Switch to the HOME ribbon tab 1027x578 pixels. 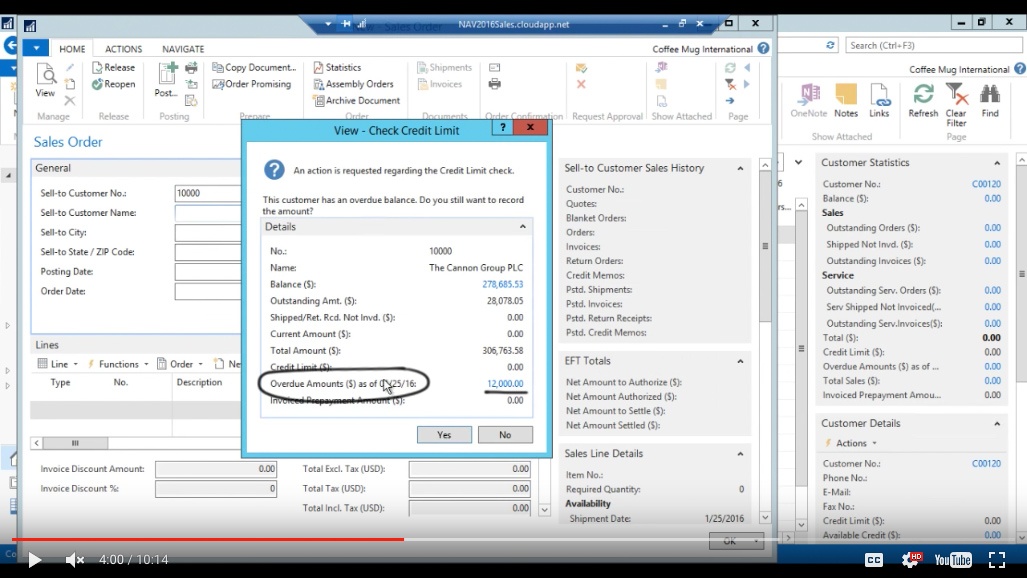tap(72, 49)
